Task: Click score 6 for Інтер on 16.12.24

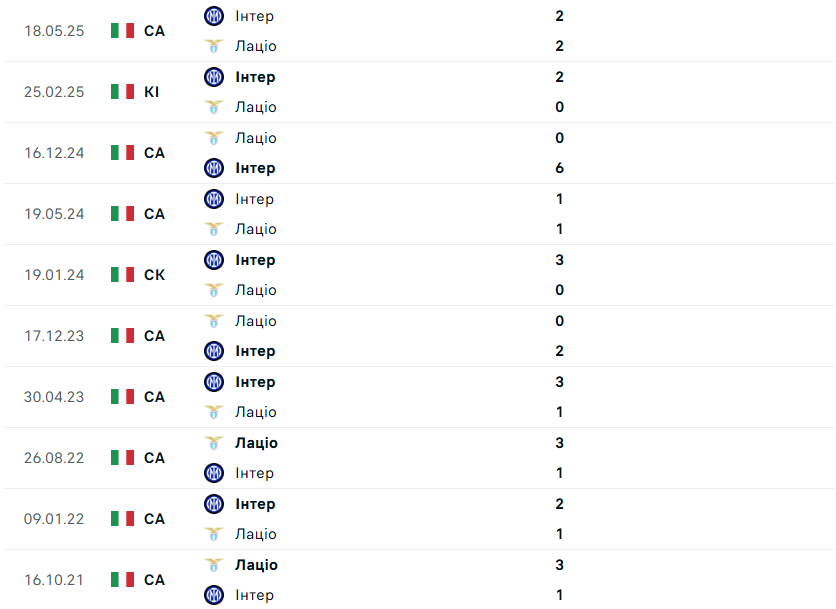Action: point(559,168)
